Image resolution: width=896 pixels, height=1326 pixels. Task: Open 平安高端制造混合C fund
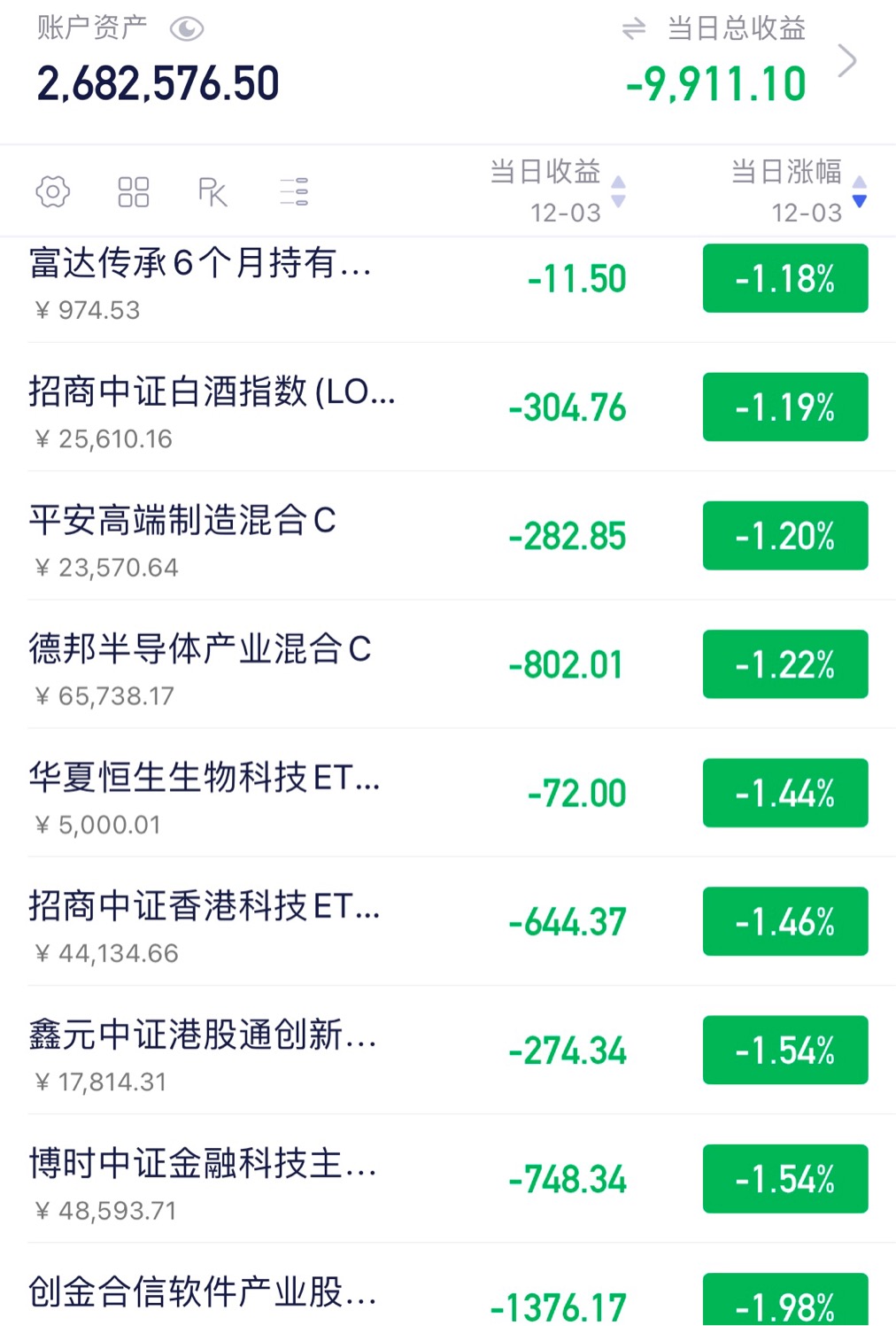click(x=182, y=536)
